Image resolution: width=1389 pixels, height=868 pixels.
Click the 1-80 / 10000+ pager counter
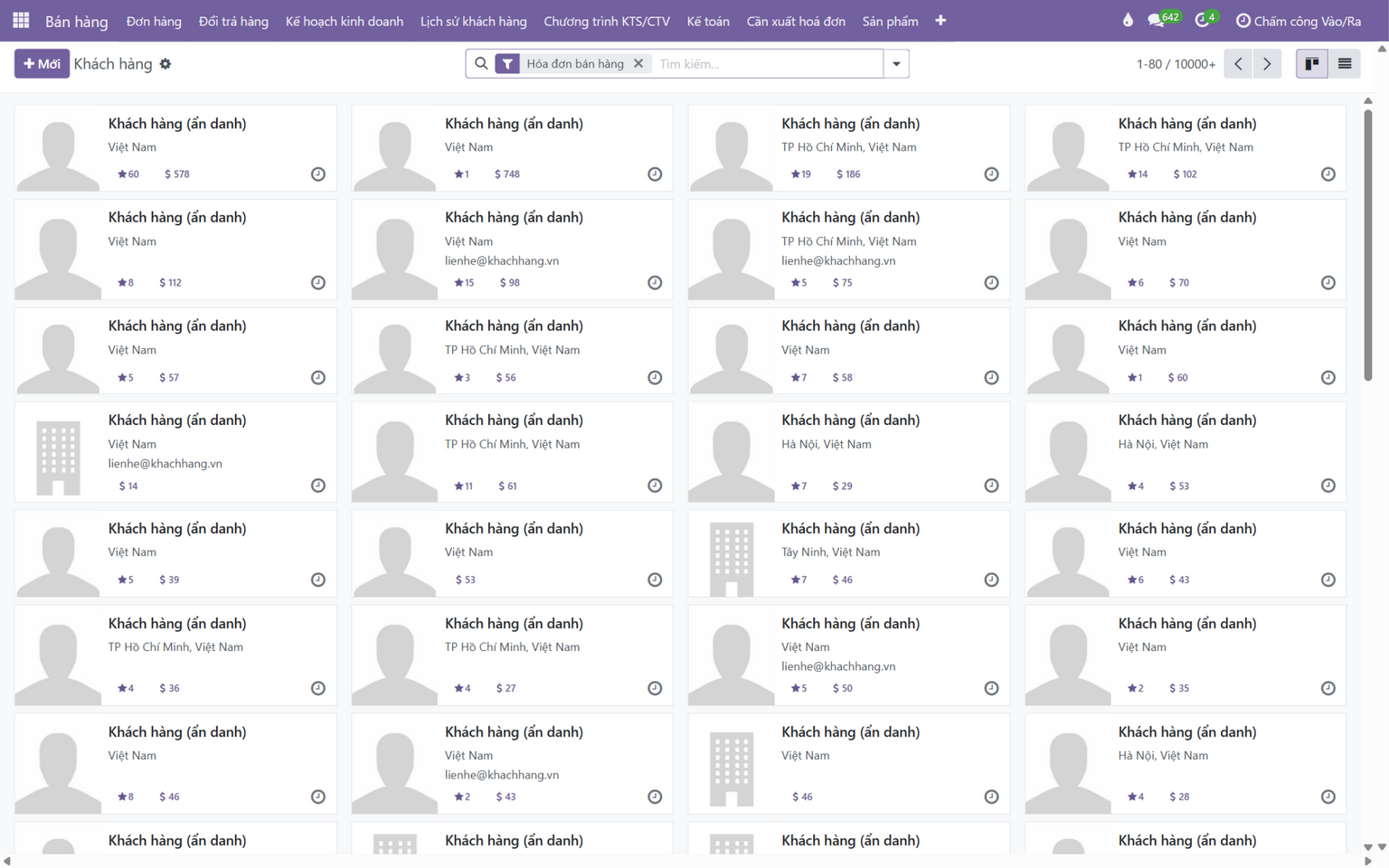[x=1176, y=64]
